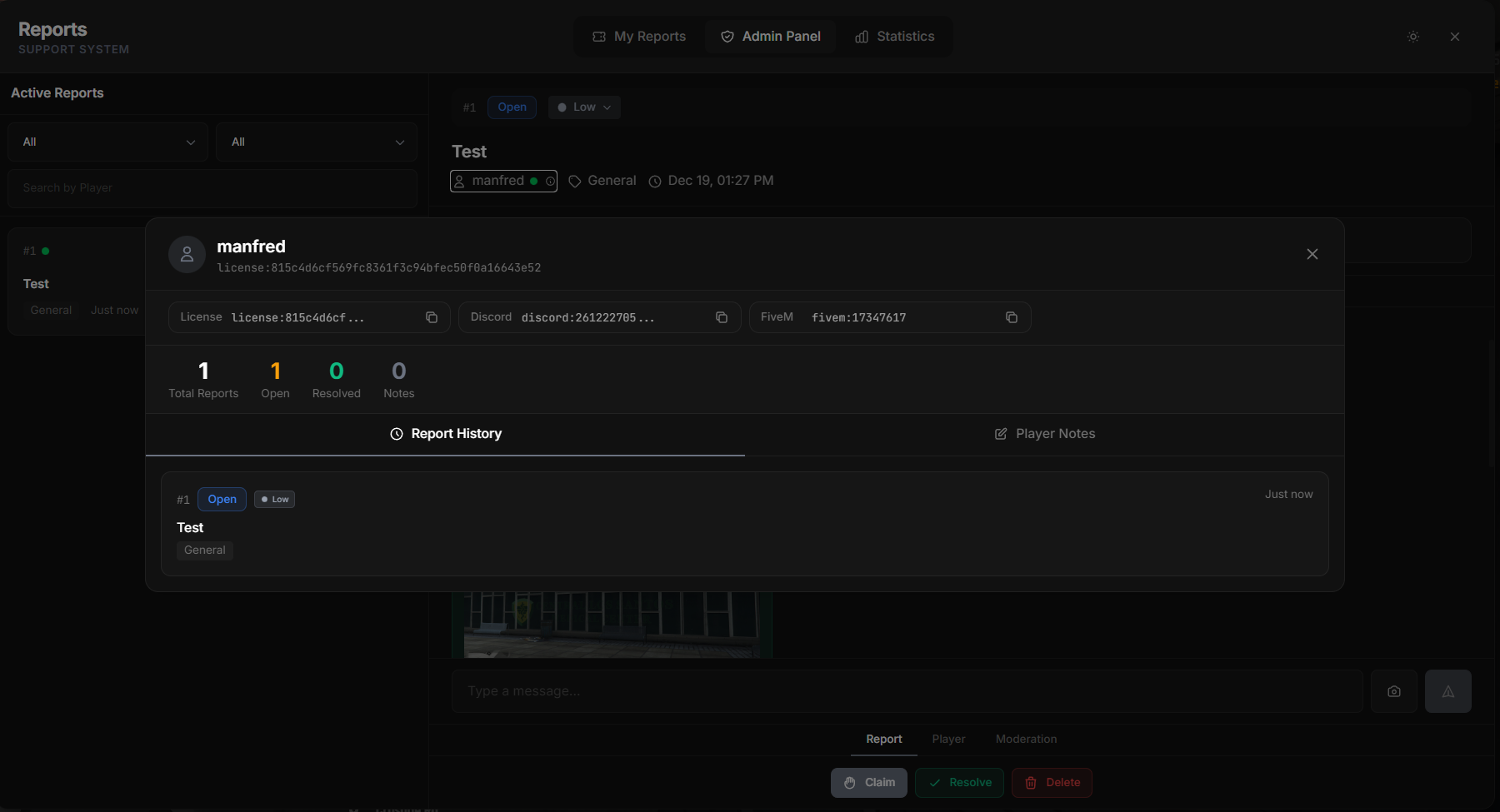Click the camera screenshot icon
Screen dimensions: 1500x812
tap(1394, 691)
